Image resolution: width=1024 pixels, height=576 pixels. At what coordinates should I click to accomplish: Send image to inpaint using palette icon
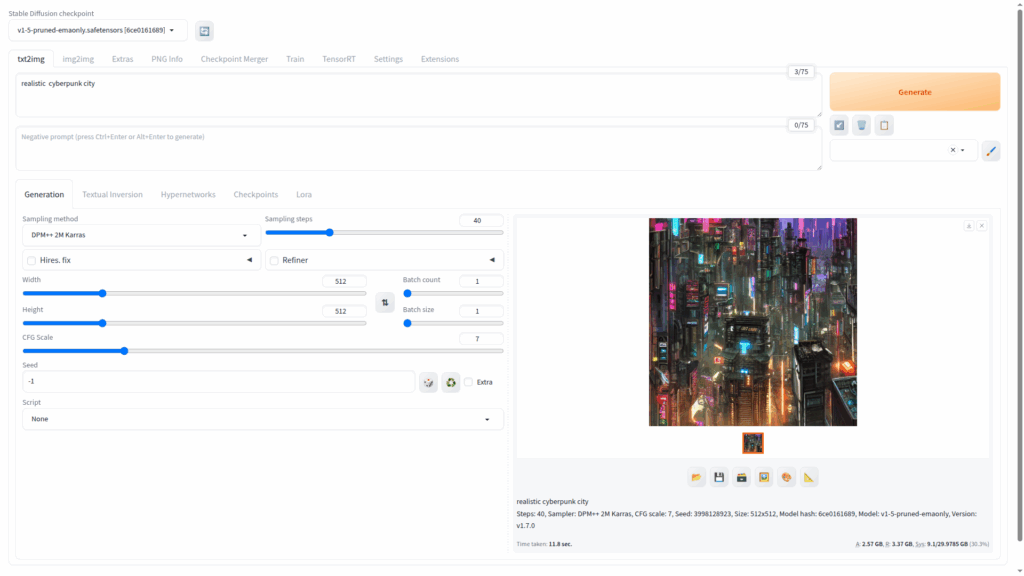(787, 477)
